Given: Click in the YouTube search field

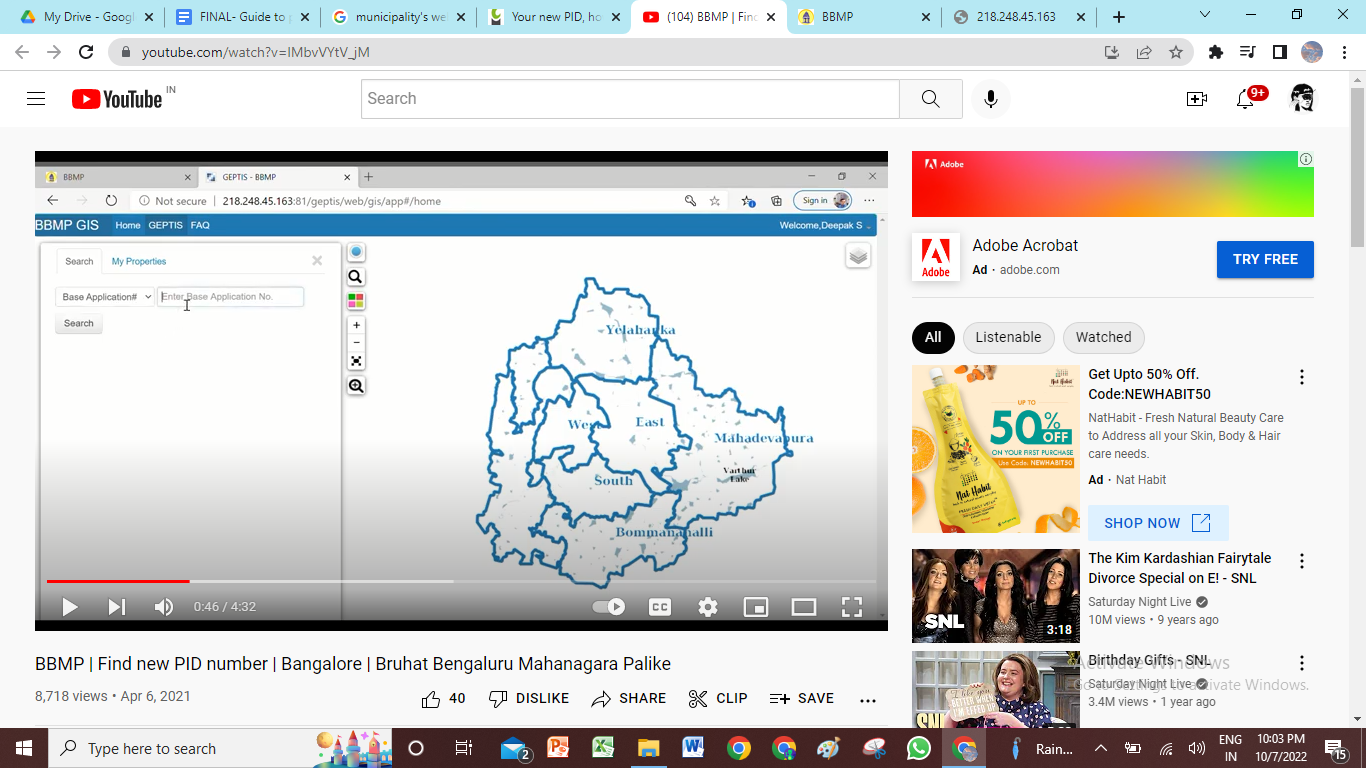Looking at the screenshot, I should (x=630, y=98).
